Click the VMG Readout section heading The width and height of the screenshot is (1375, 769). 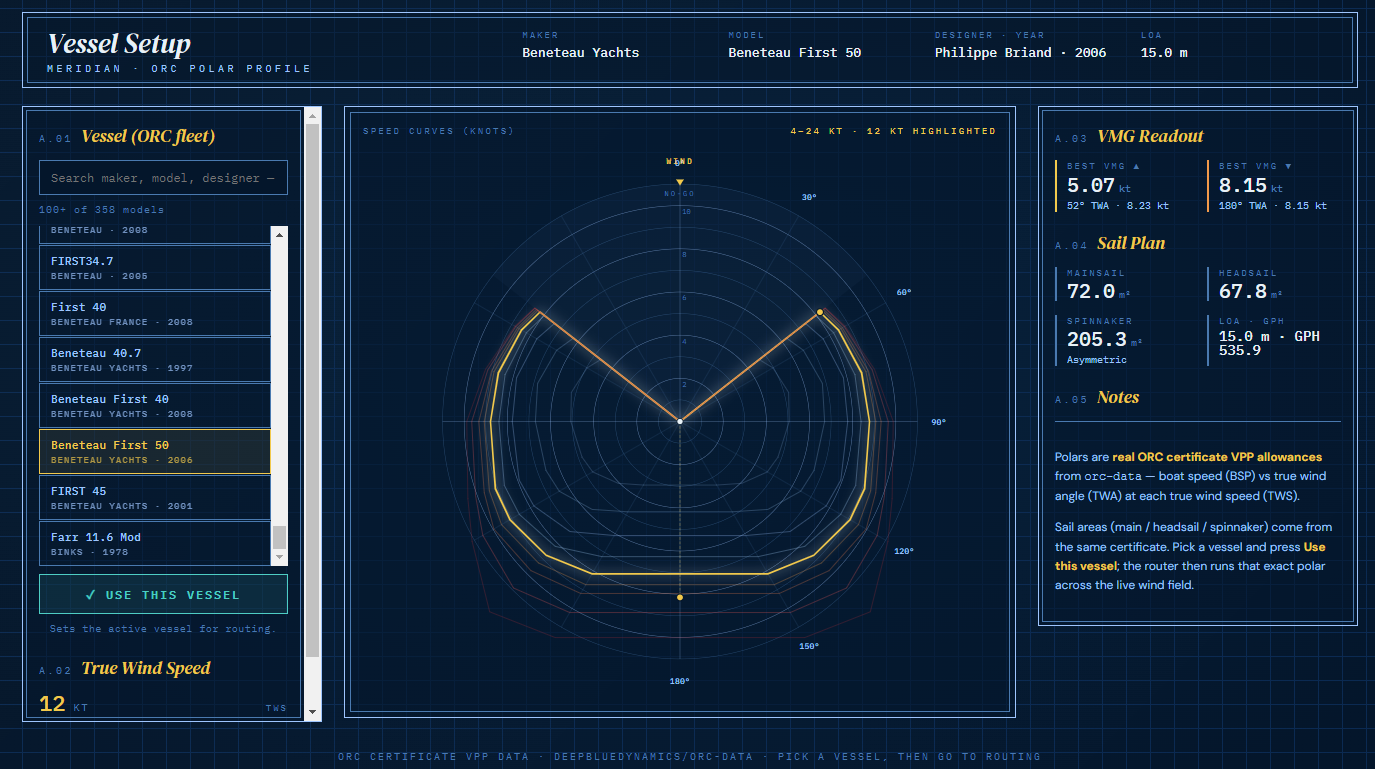click(x=1150, y=137)
